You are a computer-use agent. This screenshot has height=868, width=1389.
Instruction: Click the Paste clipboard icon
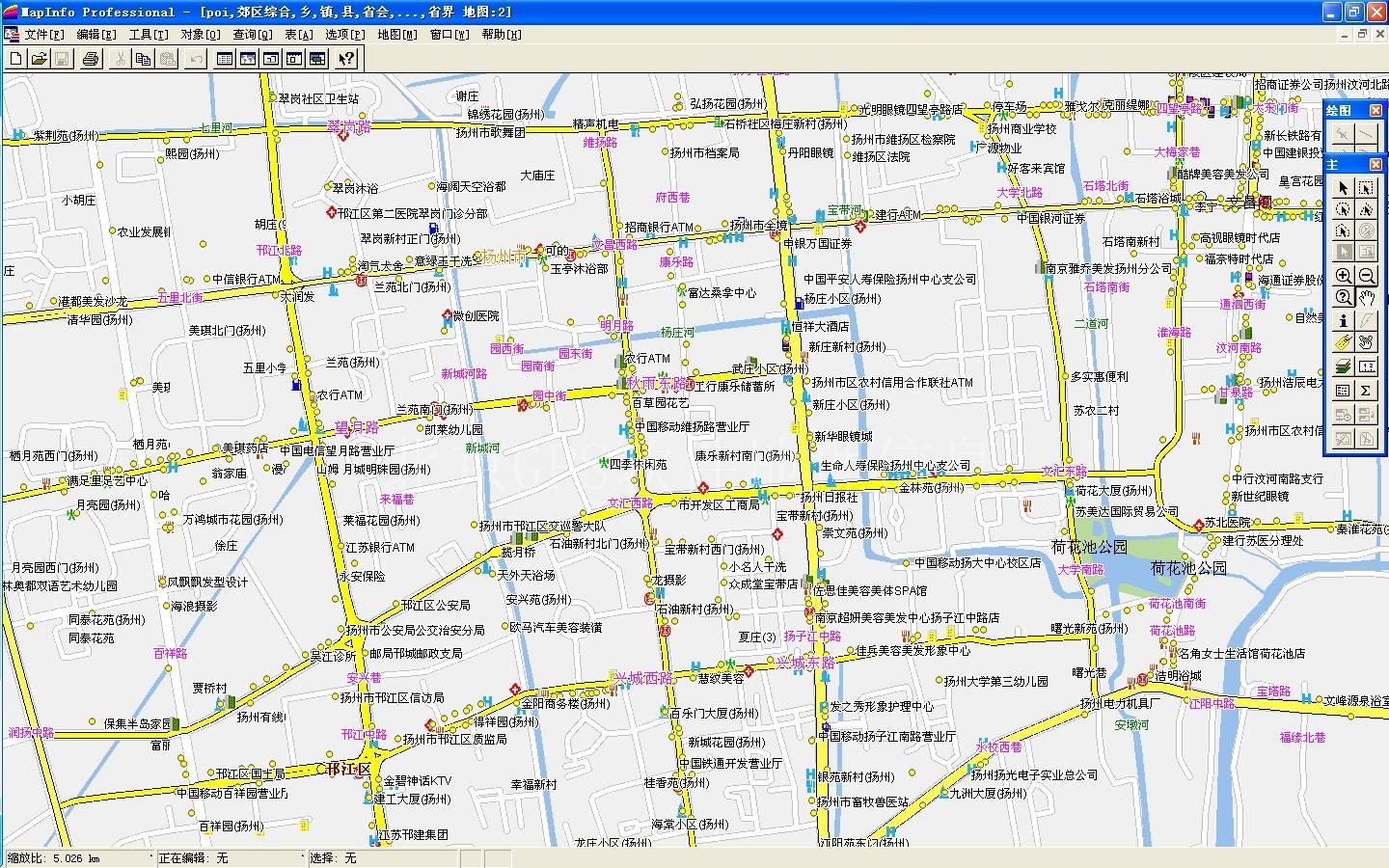(167, 59)
